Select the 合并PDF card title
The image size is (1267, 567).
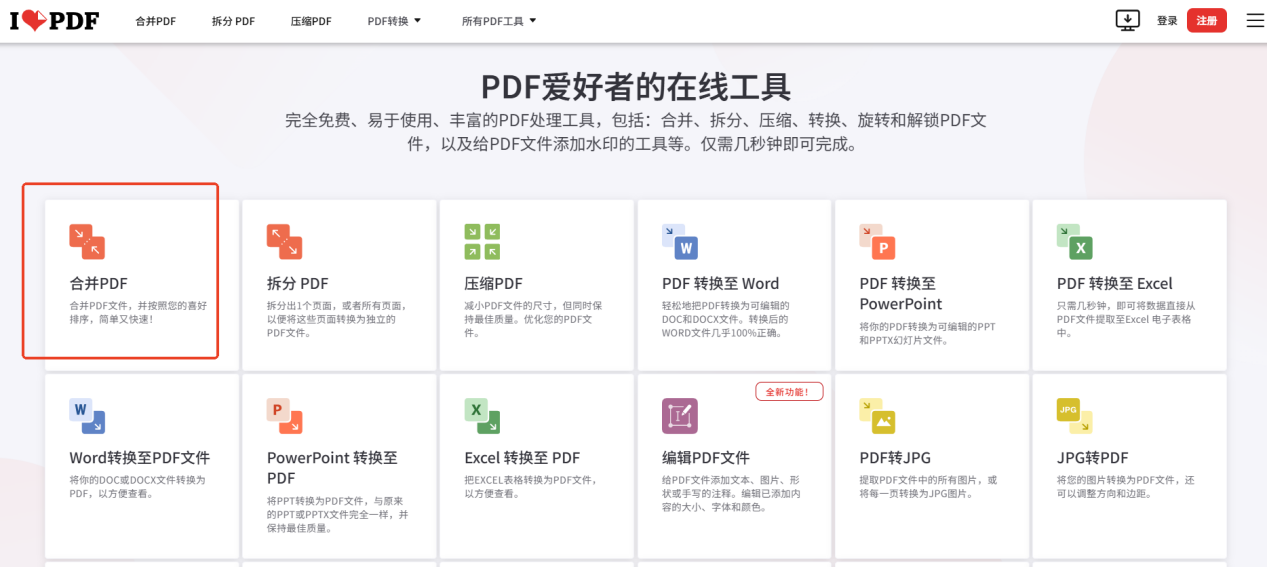[x=98, y=283]
